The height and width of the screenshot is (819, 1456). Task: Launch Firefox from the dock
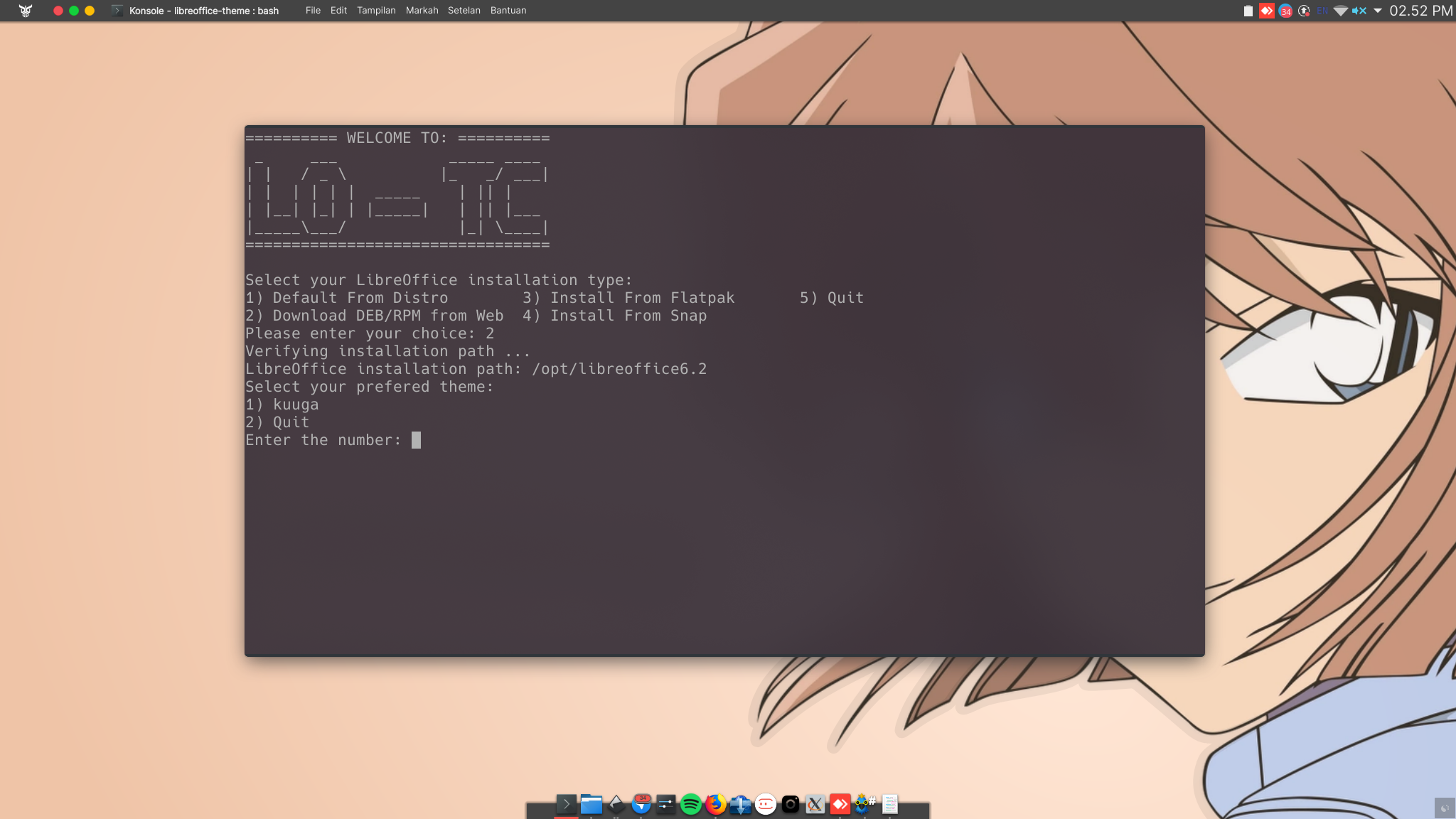(716, 804)
